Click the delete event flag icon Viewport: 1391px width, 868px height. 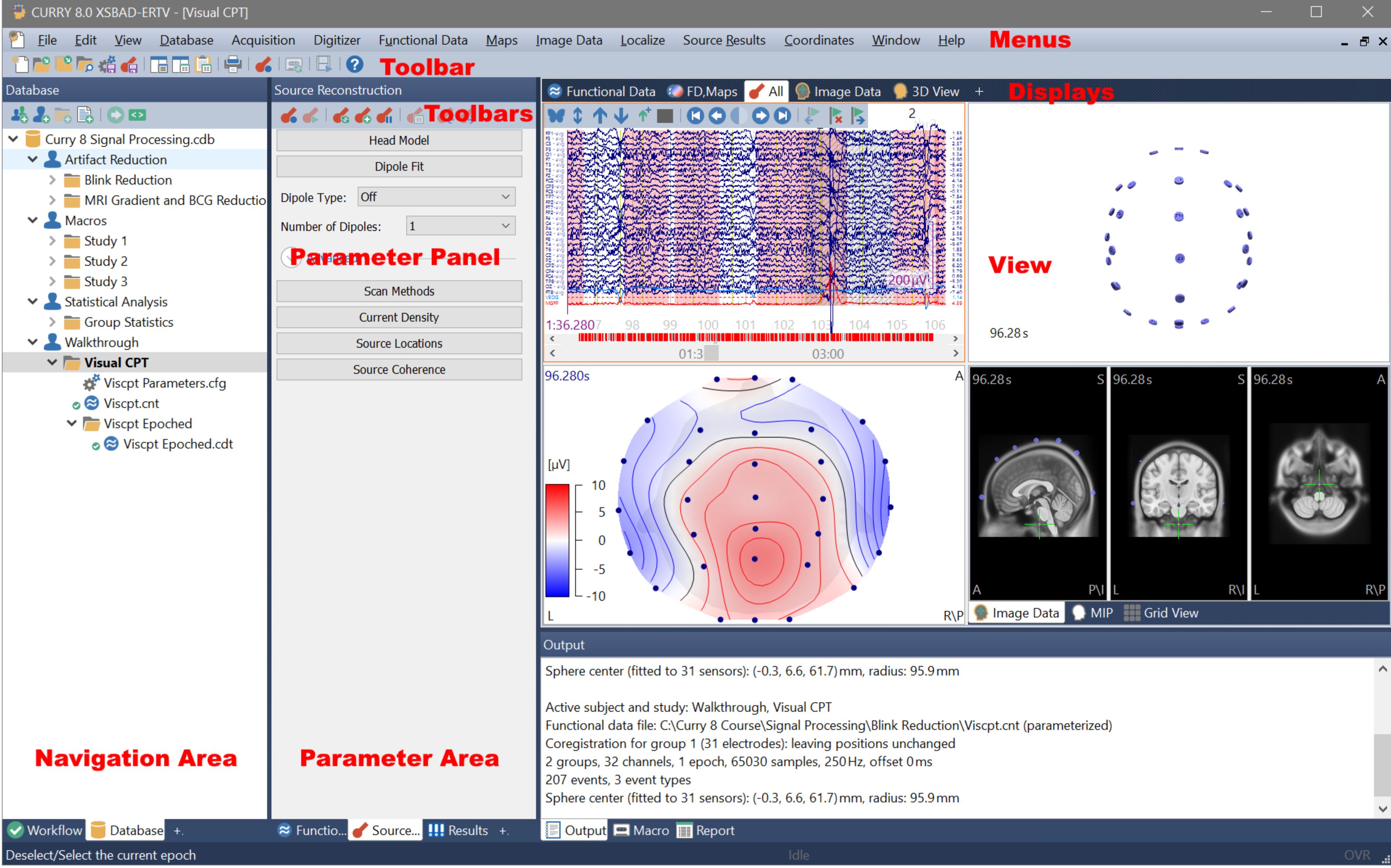coord(836,115)
